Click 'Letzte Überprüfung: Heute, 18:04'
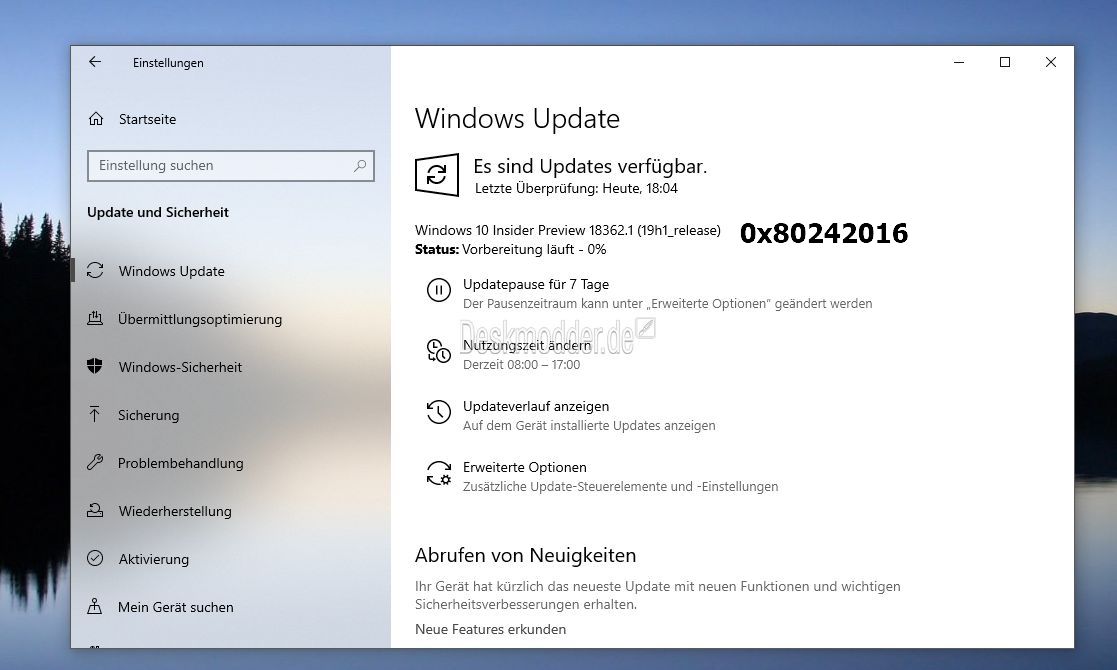This screenshot has height=670, width=1117. pyautogui.click(x=576, y=189)
